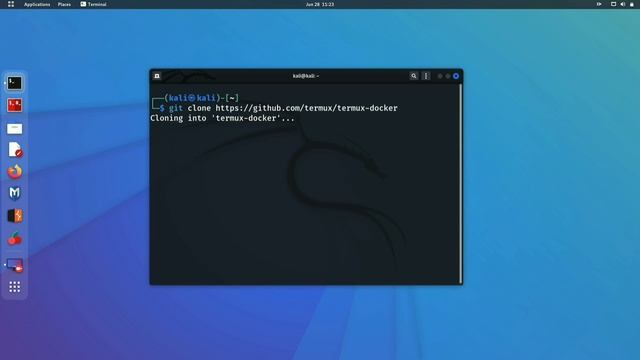Click the kali@kali terminal window title
This screenshot has height=360, width=640.
pos(306,76)
